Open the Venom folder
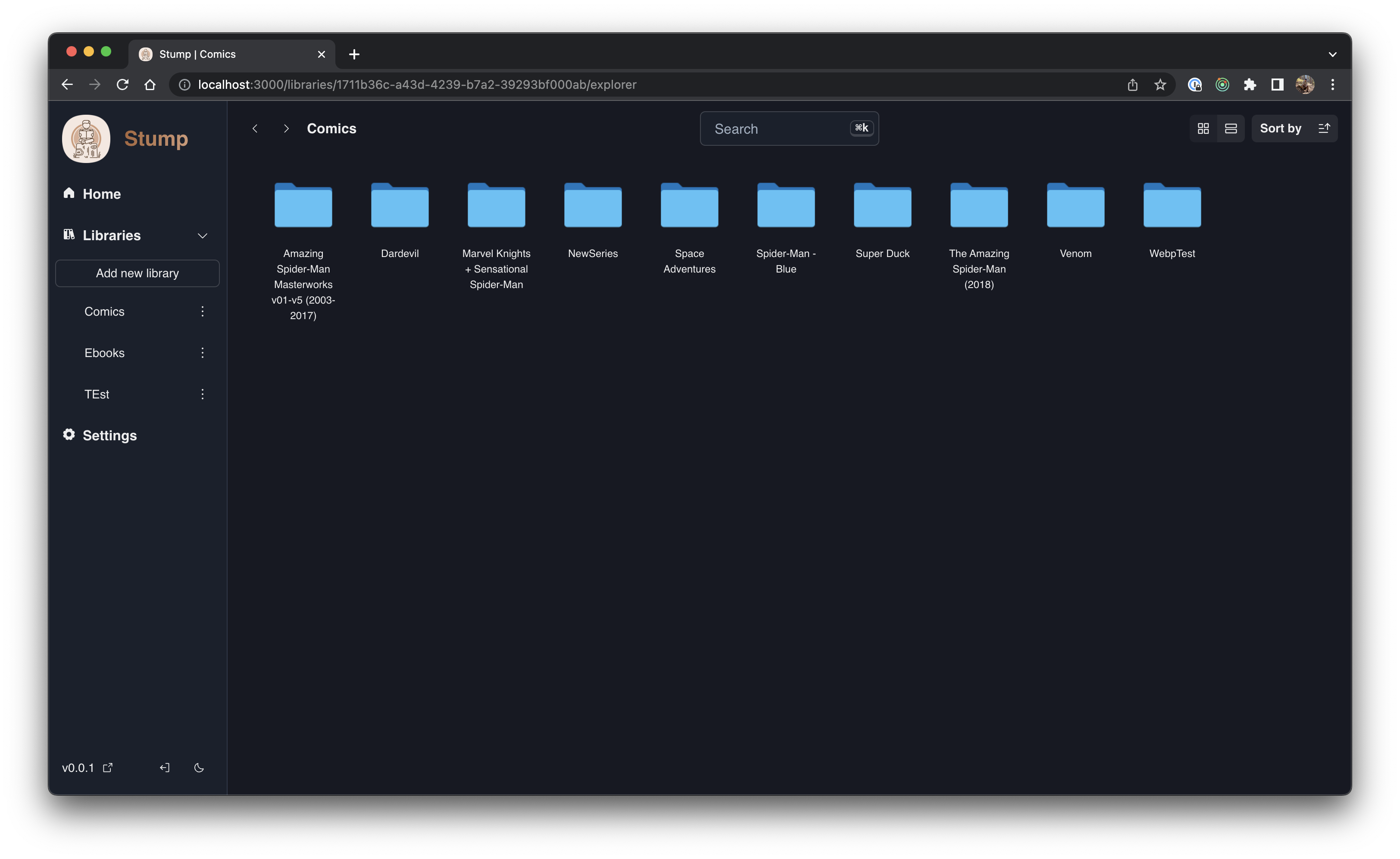The height and width of the screenshot is (859, 1400). point(1075,206)
